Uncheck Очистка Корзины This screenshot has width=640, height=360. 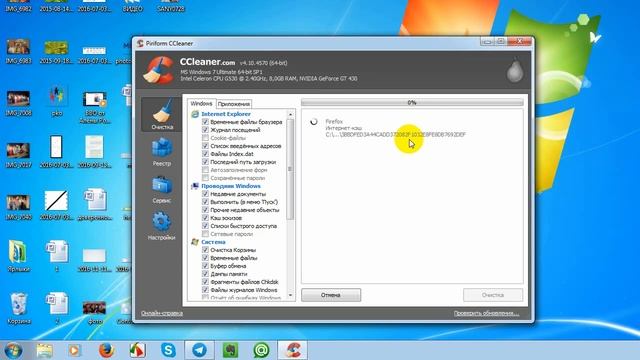205,250
